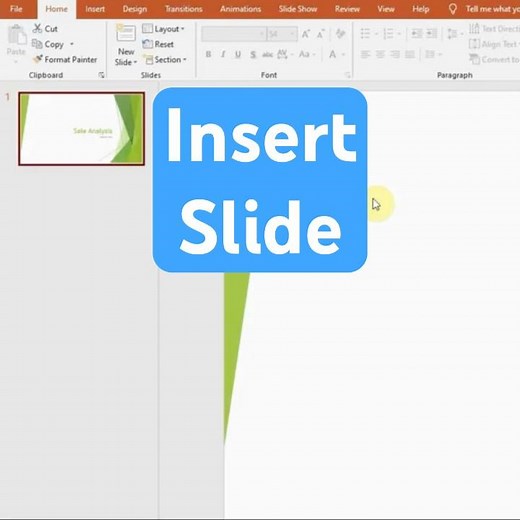Click the Align Text button
The height and width of the screenshot is (520, 520).
pyautogui.click(x=494, y=44)
